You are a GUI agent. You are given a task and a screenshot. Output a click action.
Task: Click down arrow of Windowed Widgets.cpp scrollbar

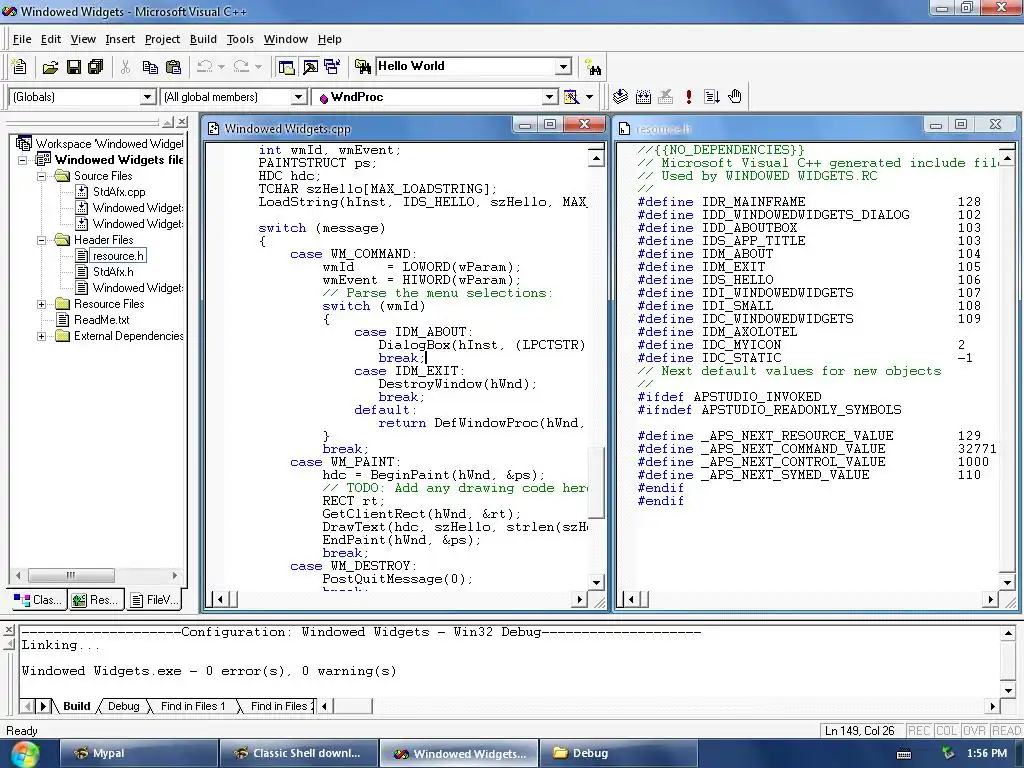coord(596,582)
